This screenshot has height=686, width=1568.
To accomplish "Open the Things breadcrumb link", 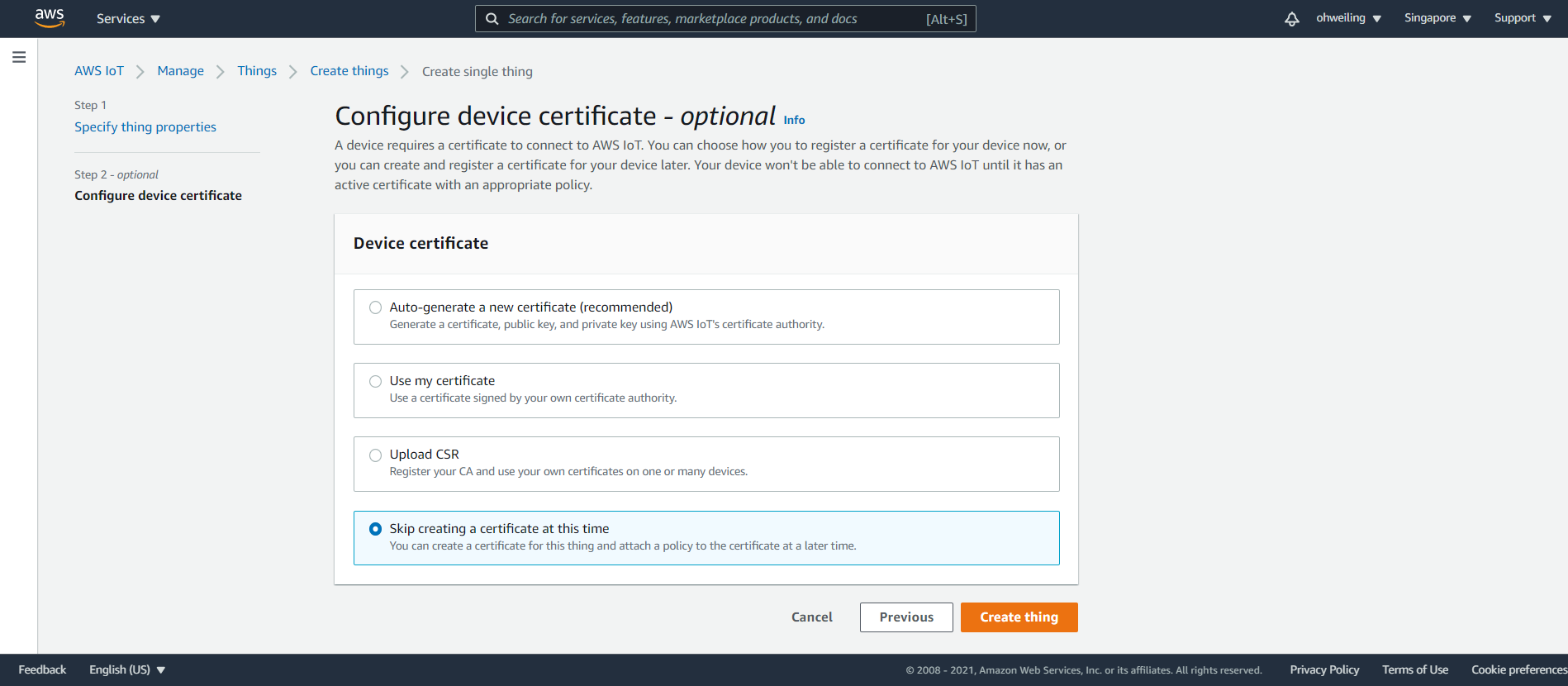I will (257, 71).
